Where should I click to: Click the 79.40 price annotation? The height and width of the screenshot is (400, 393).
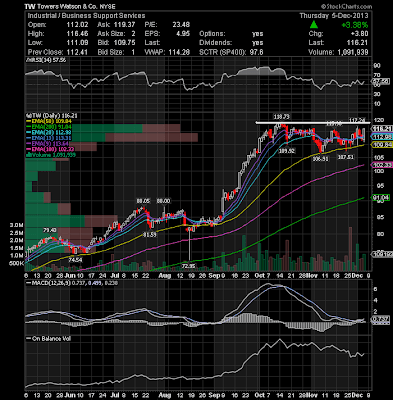point(50,230)
